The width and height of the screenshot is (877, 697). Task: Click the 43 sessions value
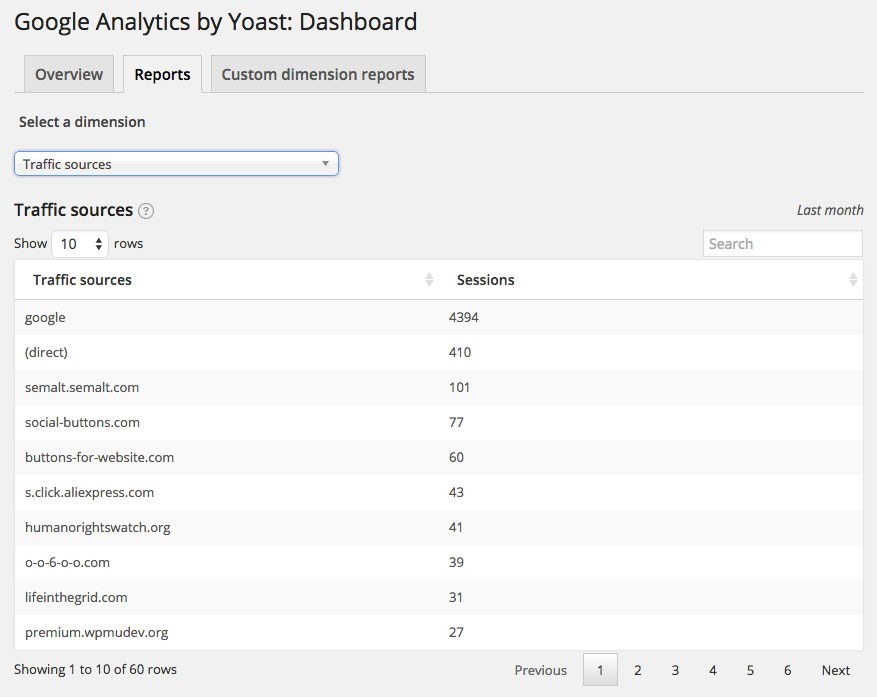[456, 492]
